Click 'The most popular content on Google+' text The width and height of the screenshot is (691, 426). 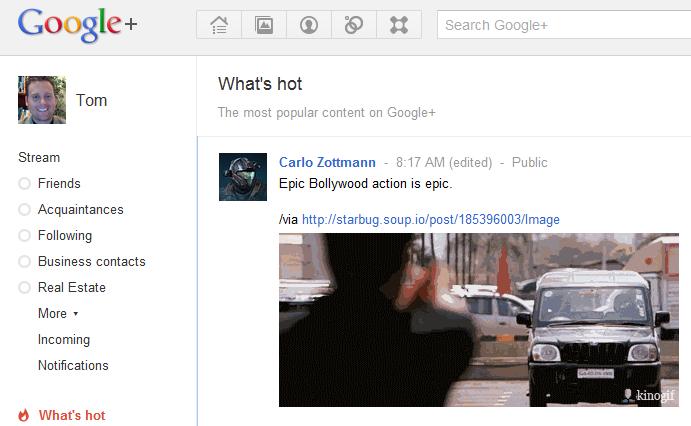coord(327,112)
